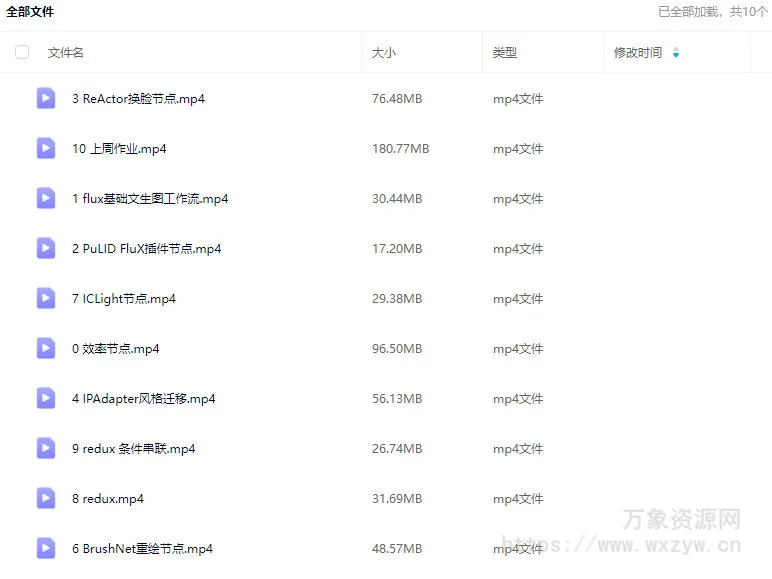Screen dimensions: 772x579
Task: Toggle sort arrow next to 修改时间
Action: coord(676,53)
